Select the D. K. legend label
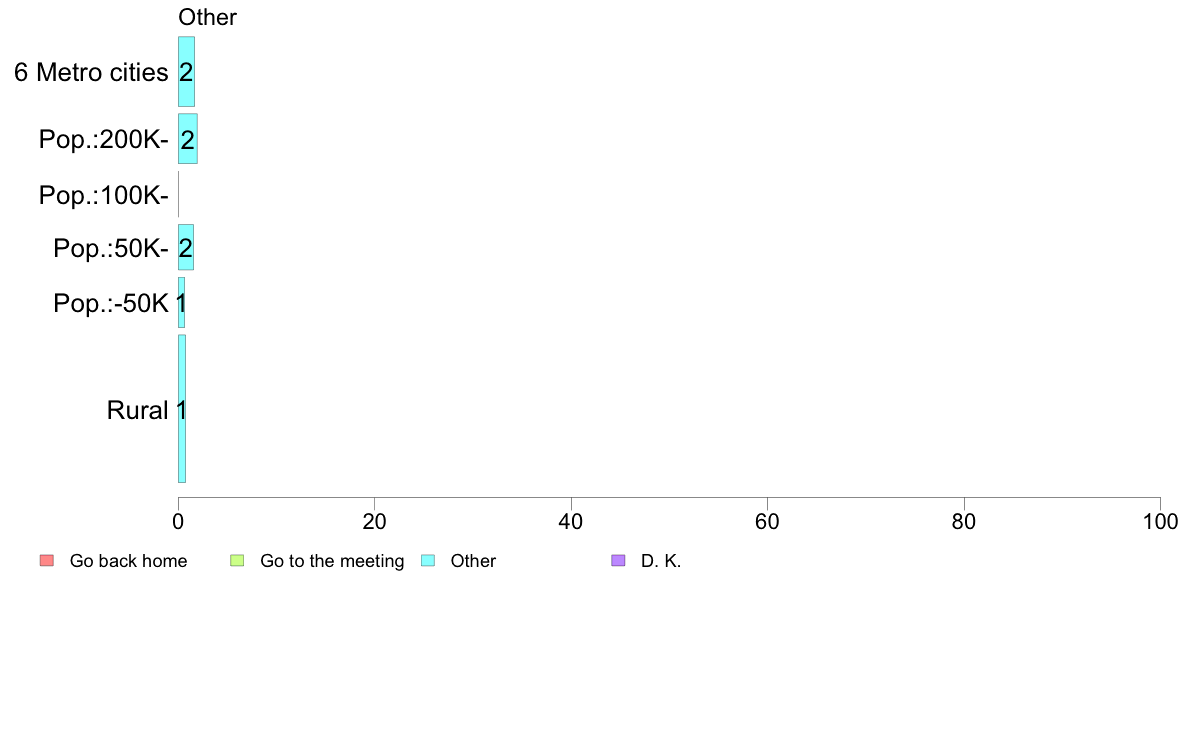The image size is (1188, 736). coord(661,561)
